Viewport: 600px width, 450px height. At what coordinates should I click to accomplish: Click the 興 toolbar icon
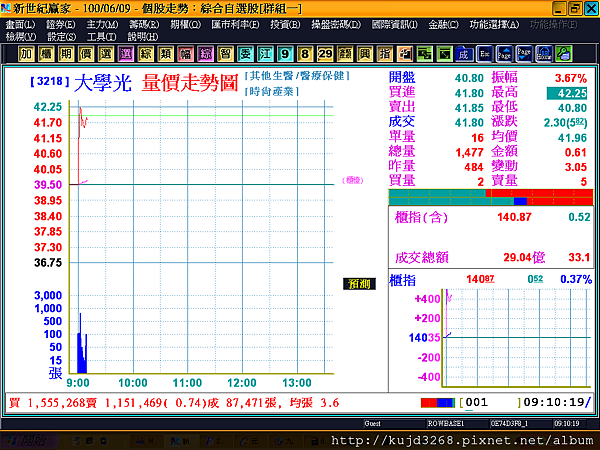pyautogui.click(x=365, y=54)
